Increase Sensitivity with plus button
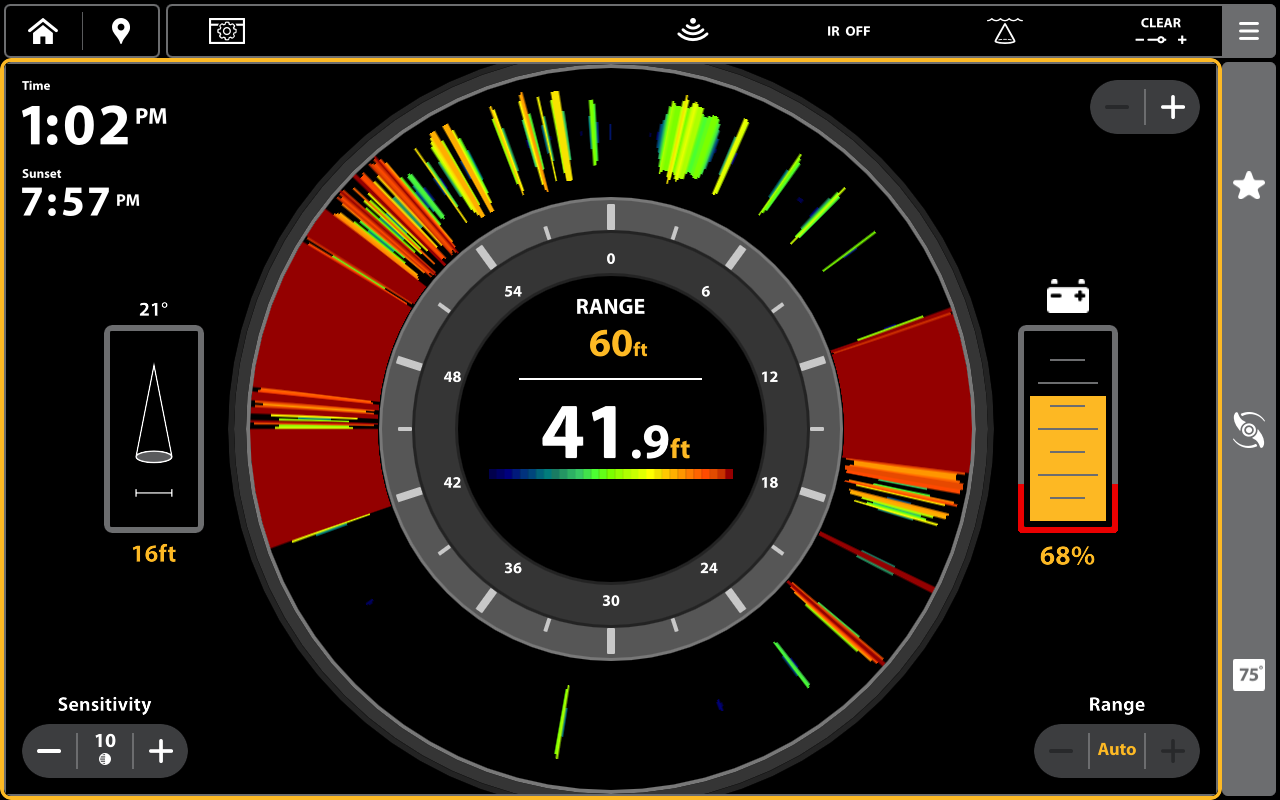1280x800 pixels. click(x=161, y=751)
